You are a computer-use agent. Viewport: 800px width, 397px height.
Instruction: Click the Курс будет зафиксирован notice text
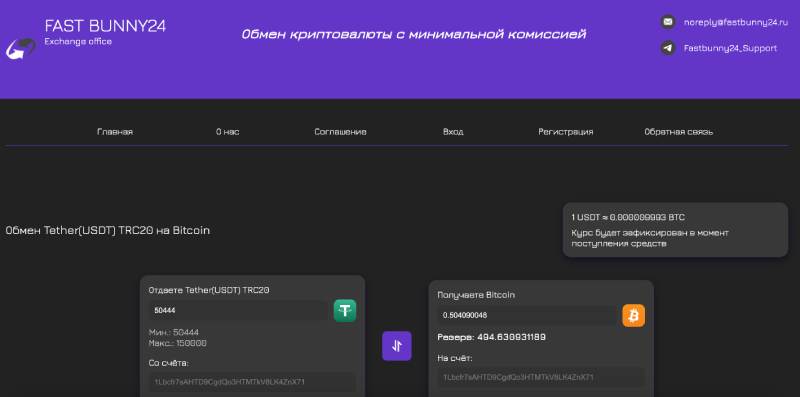click(650, 238)
